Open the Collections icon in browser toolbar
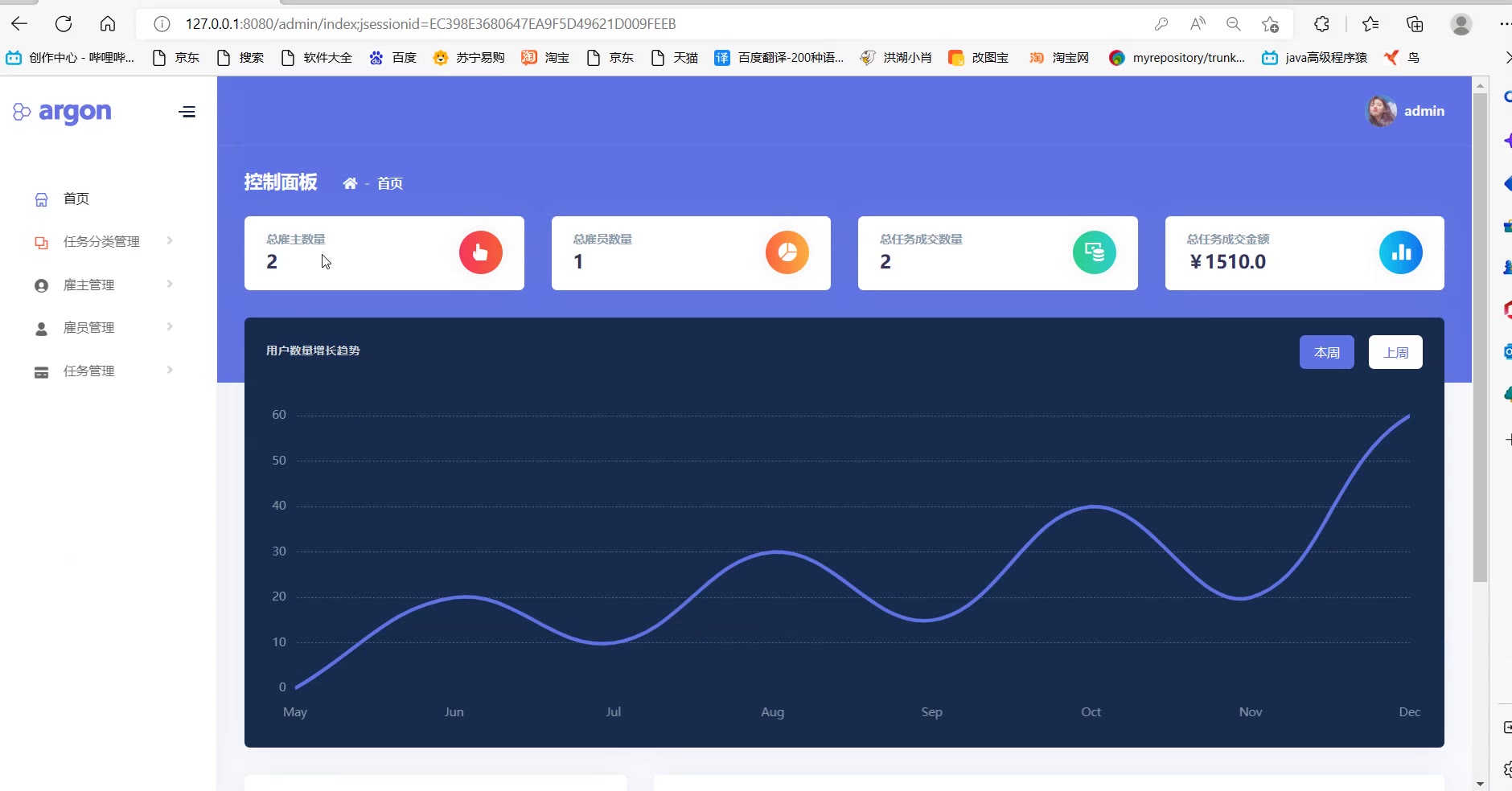The image size is (1512, 791). pos(1415,24)
